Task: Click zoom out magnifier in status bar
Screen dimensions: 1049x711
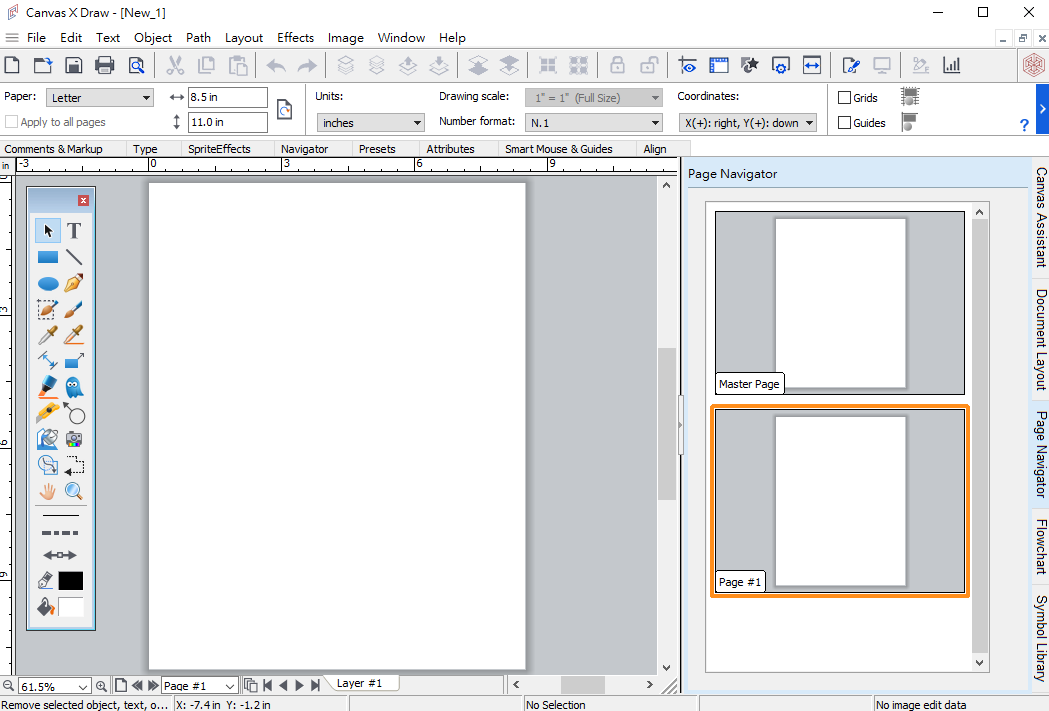Action: click(8, 686)
